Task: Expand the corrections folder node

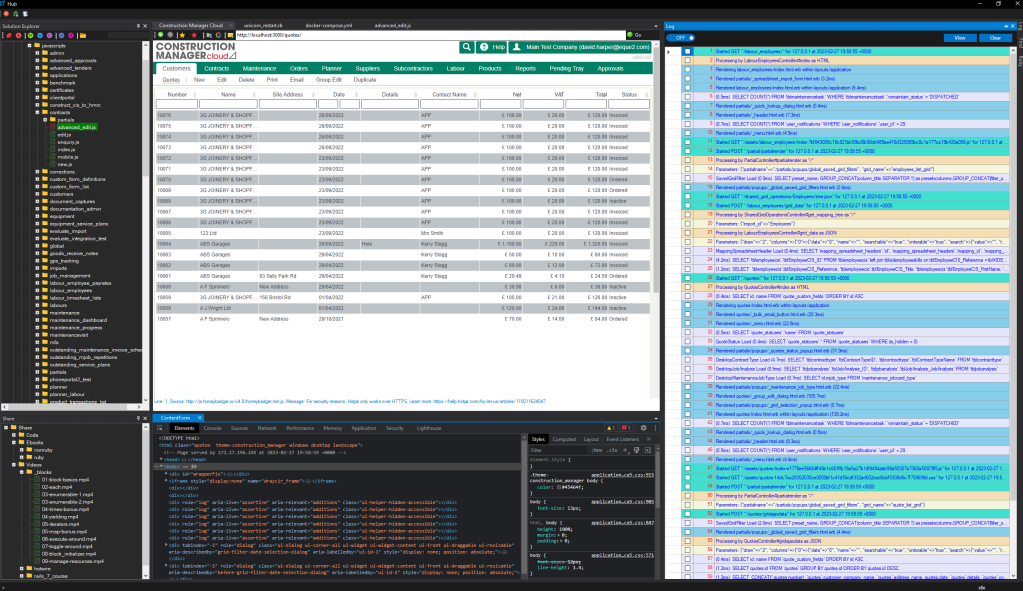Action: coord(37,172)
